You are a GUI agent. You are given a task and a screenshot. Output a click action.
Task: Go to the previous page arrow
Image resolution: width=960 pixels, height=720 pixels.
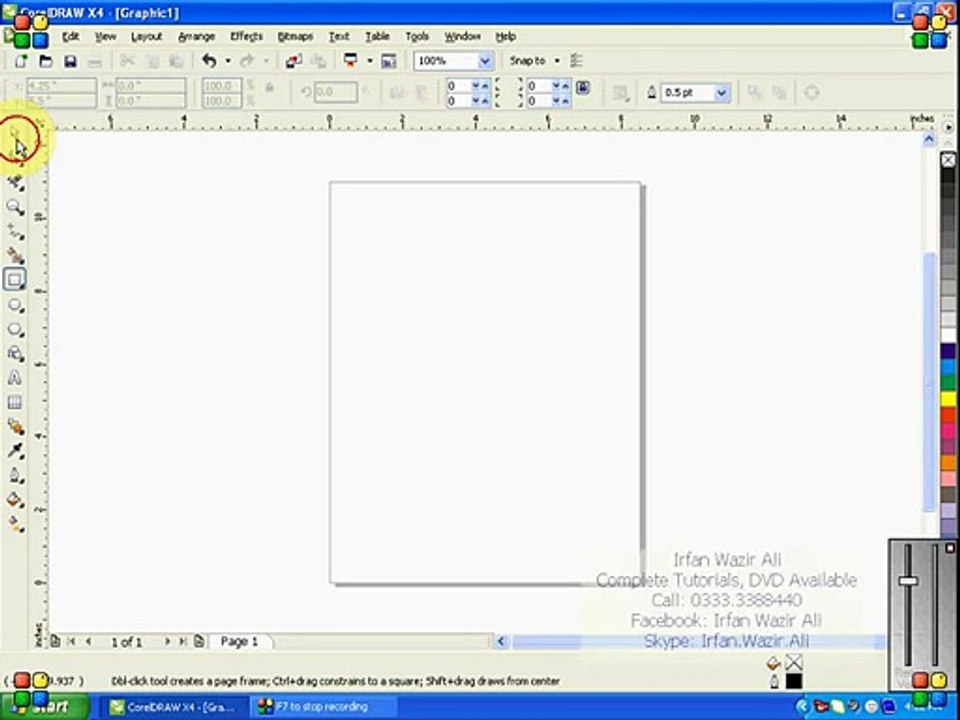(x=88, y=641)
